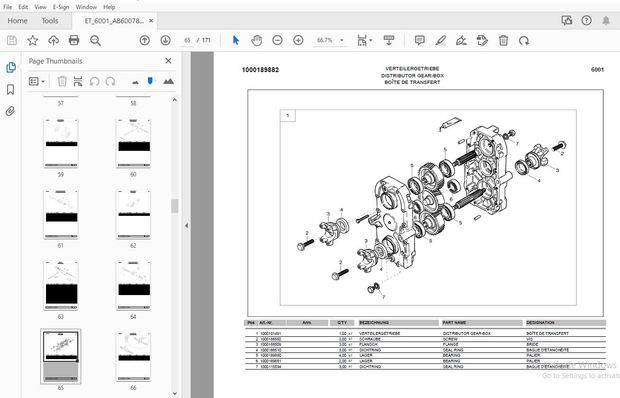Select page 66 thumbnail
Viewport: 620px width, 398px height.
[x=133, y=357]
